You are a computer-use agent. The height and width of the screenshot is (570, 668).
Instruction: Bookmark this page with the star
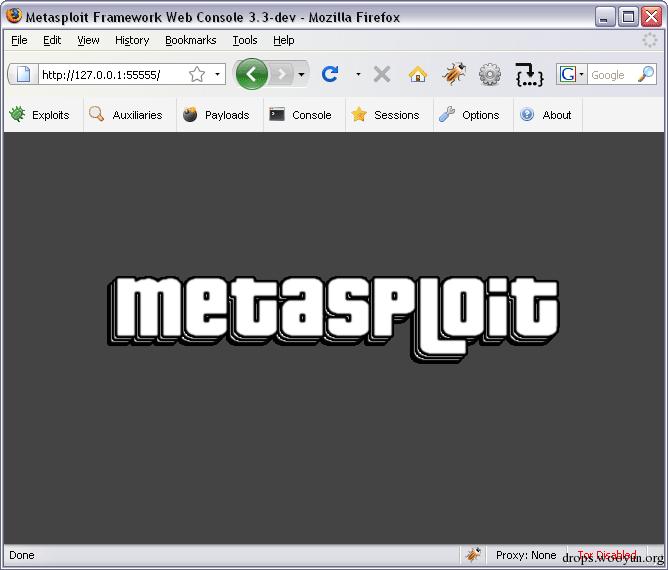point(197,75)
